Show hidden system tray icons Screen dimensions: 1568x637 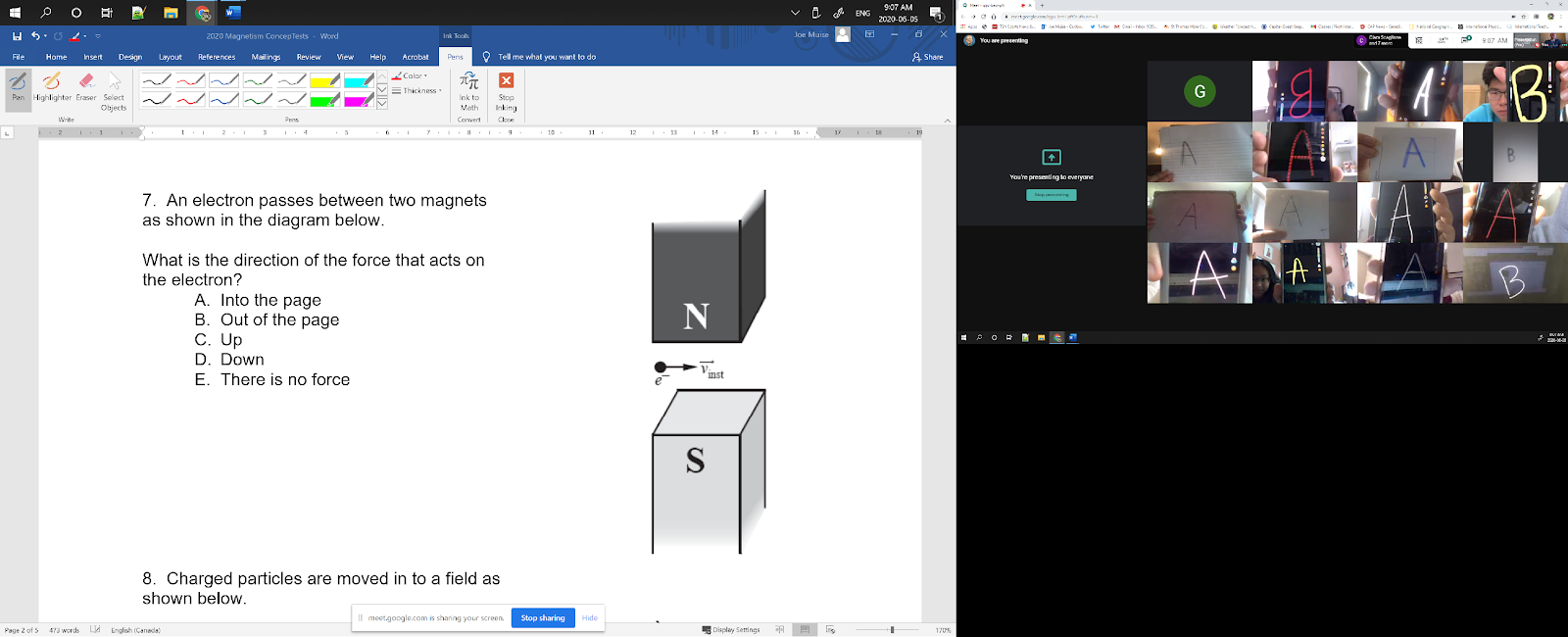(795, 13)
